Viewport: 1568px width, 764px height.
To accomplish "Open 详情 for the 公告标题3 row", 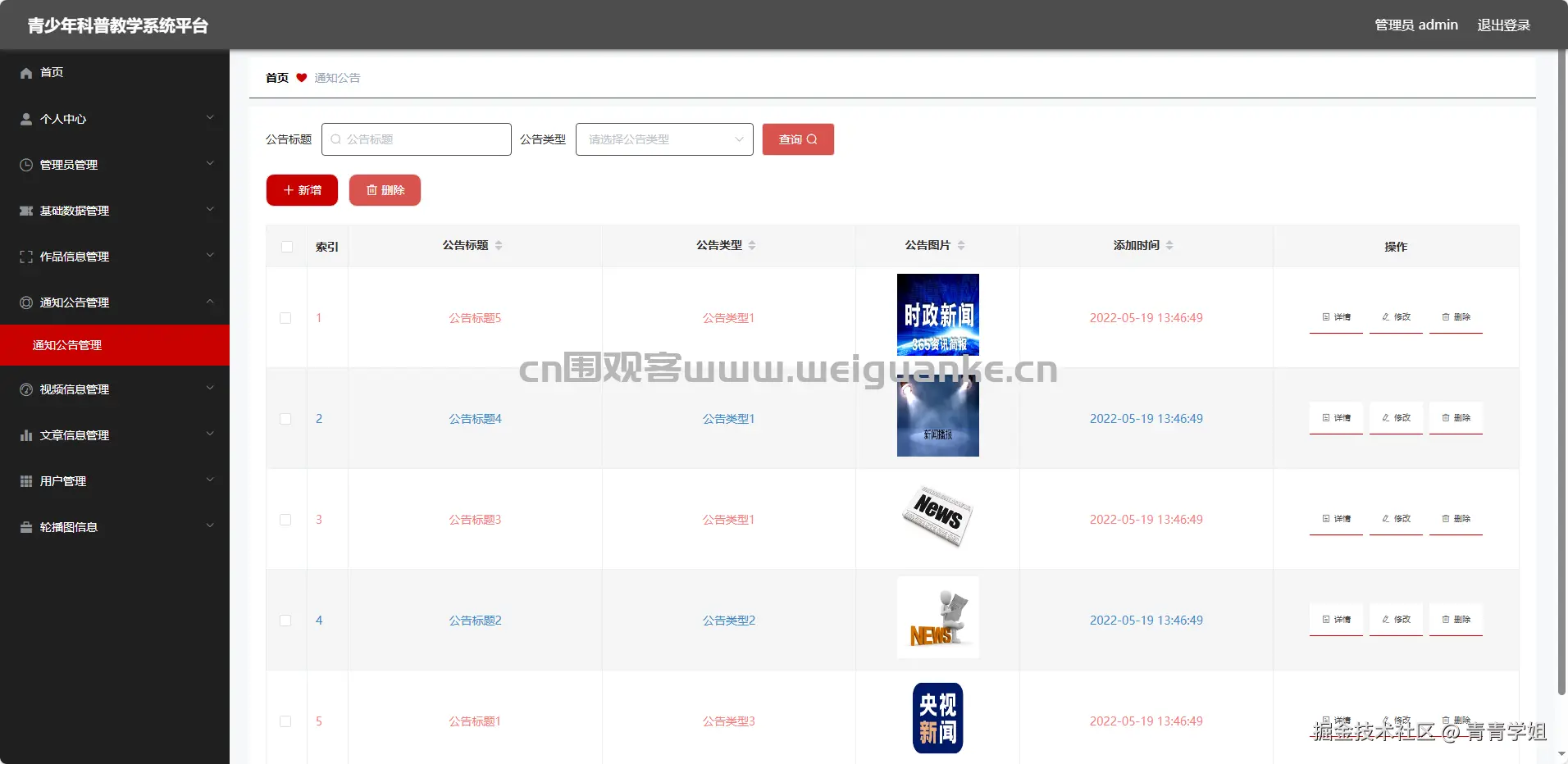I will coord(1336,519).
